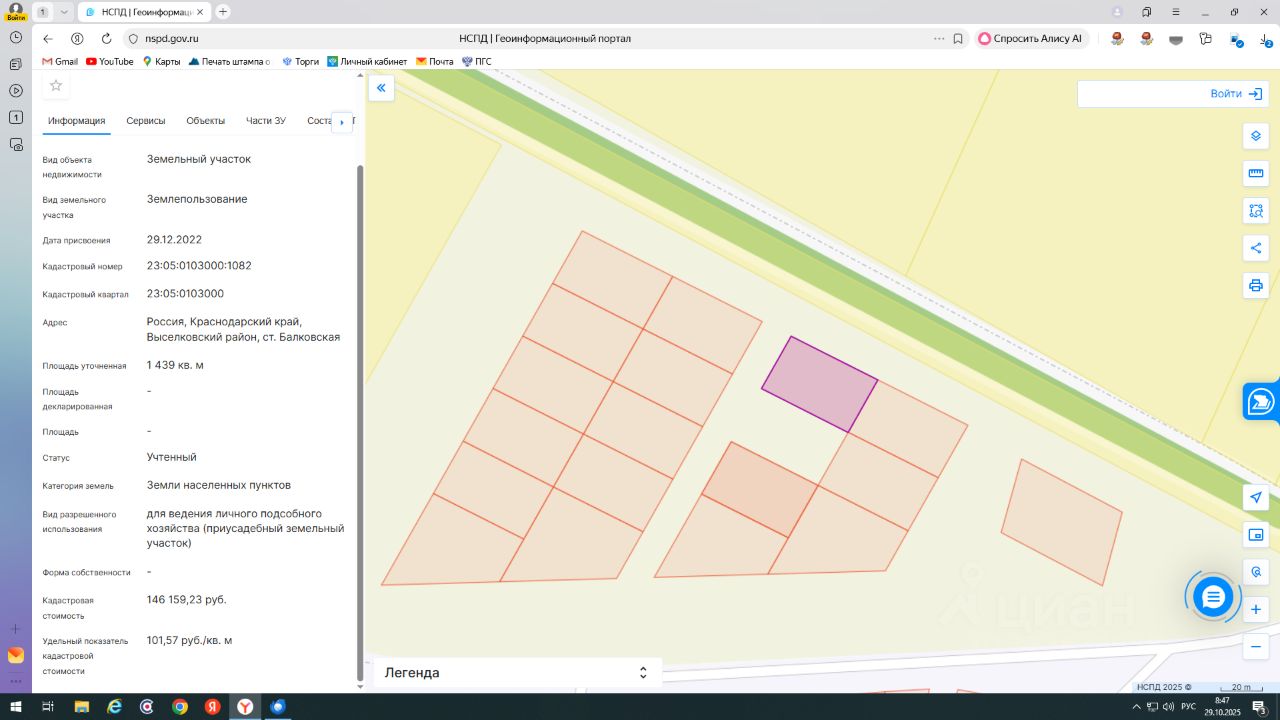Open the Карты bookmark
The width and height of the screenshot is (1280, 720).
click(162, 61)
